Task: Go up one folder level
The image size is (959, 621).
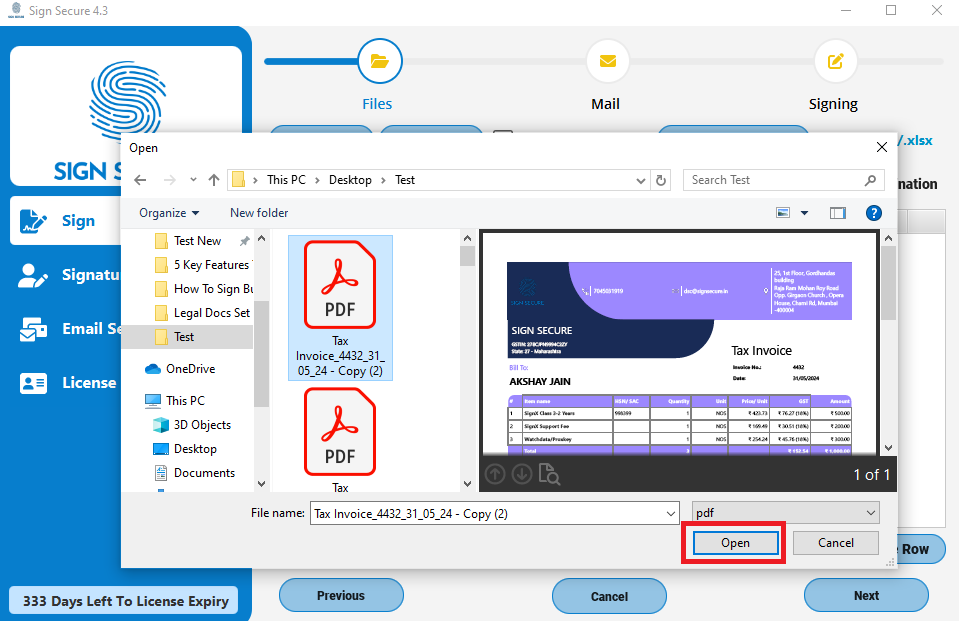Action: pos(213,180)
